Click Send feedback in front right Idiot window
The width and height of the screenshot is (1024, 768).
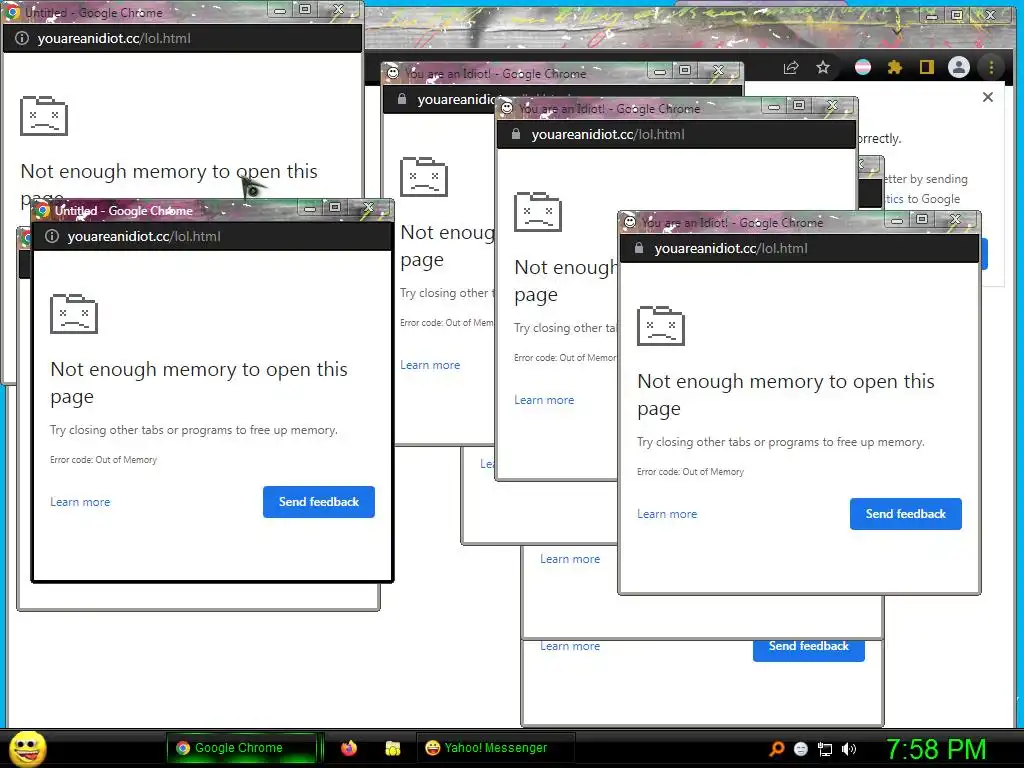coord(906,514)
